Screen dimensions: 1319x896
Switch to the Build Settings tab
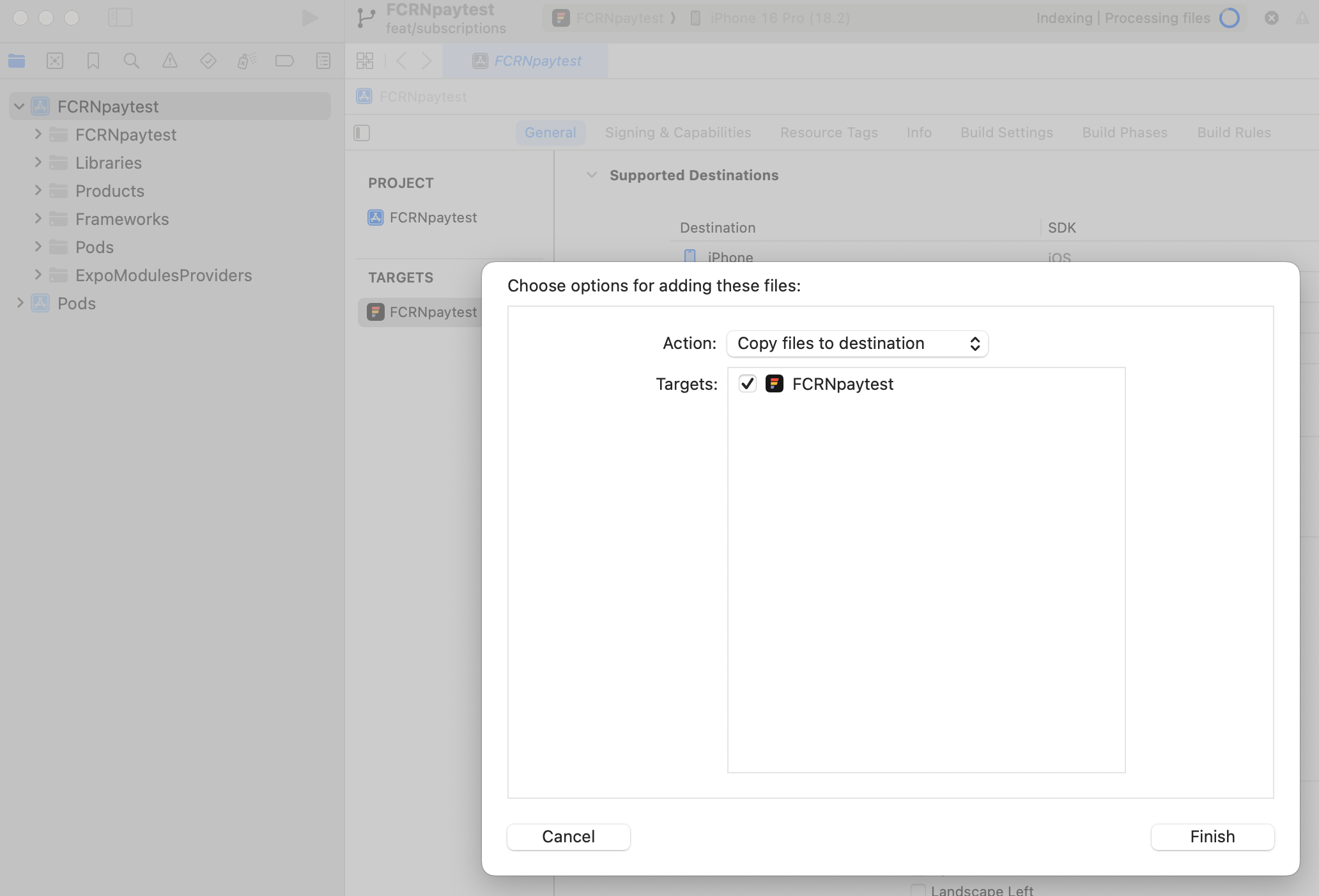point(1006,132)
